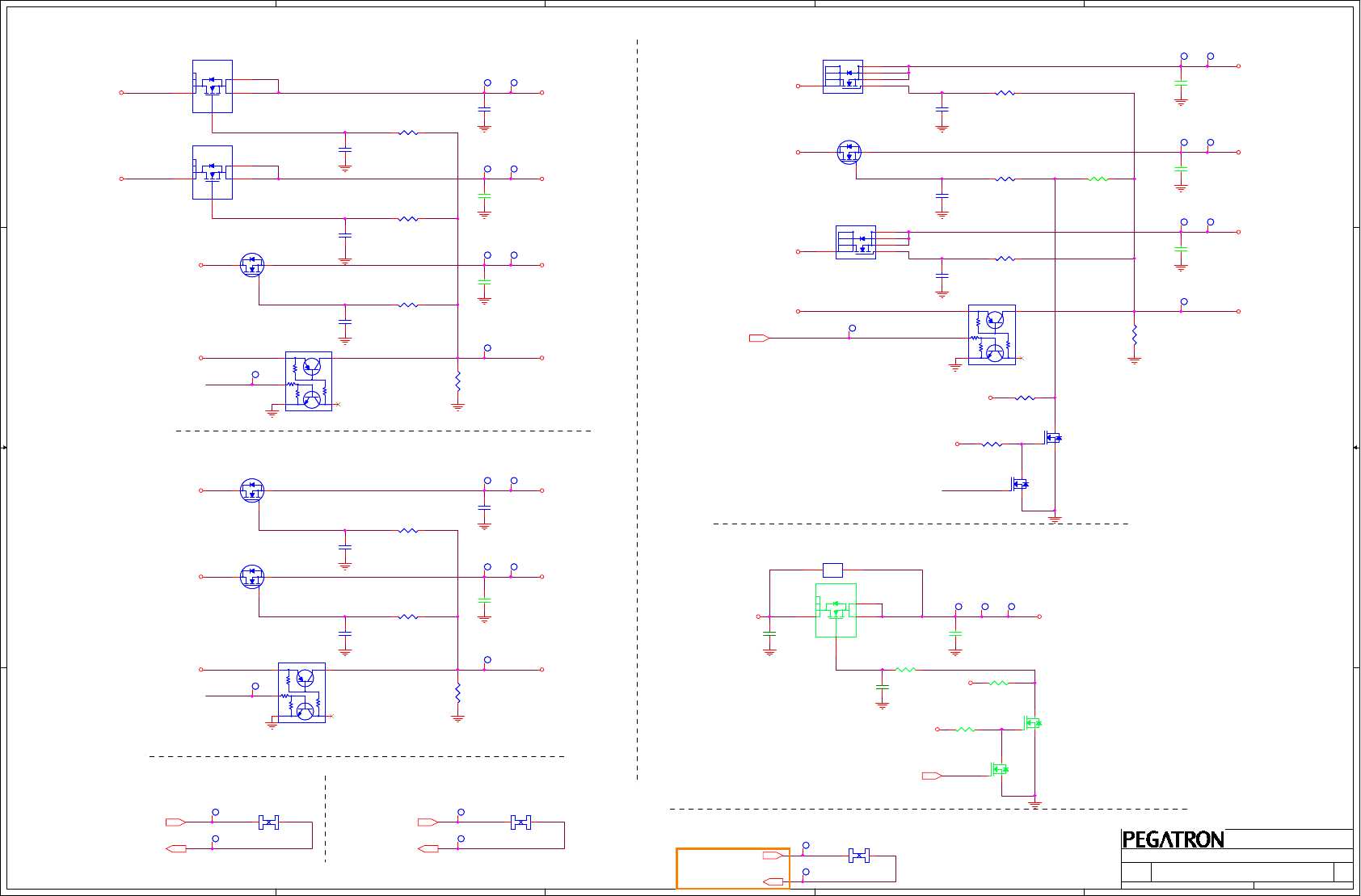Select the dual-transistor block in the top-left circuit
Screen dimensions: 1361x896
tap(309, 381)
